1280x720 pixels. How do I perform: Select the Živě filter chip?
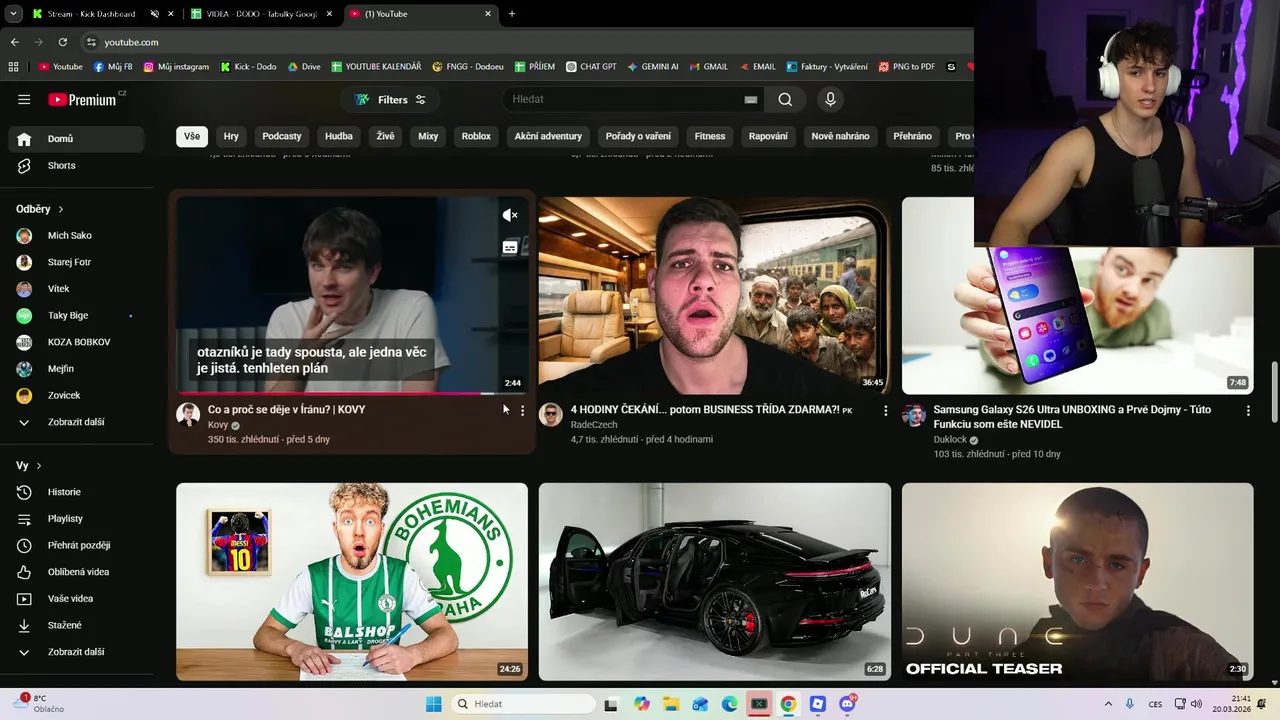pyautogui.click(x=385, y=136)
